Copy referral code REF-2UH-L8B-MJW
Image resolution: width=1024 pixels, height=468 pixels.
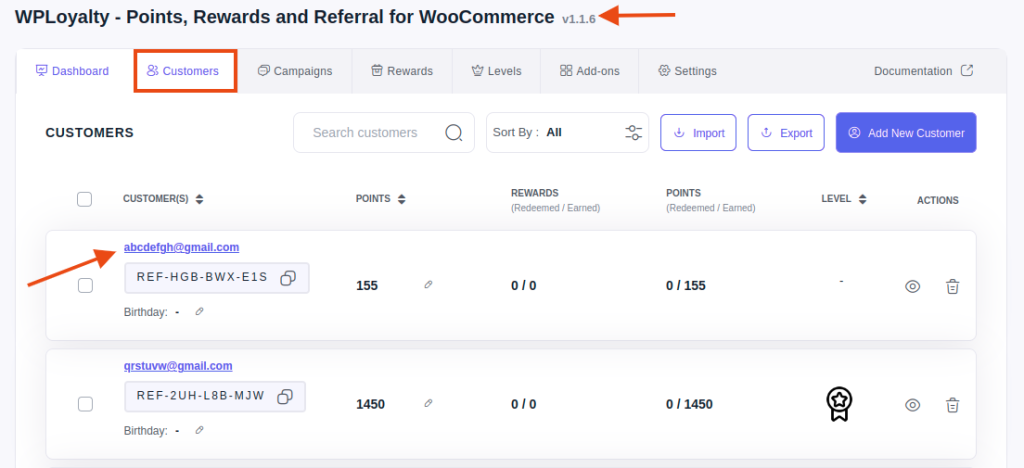pyautogui.click(x=285, y=396)
